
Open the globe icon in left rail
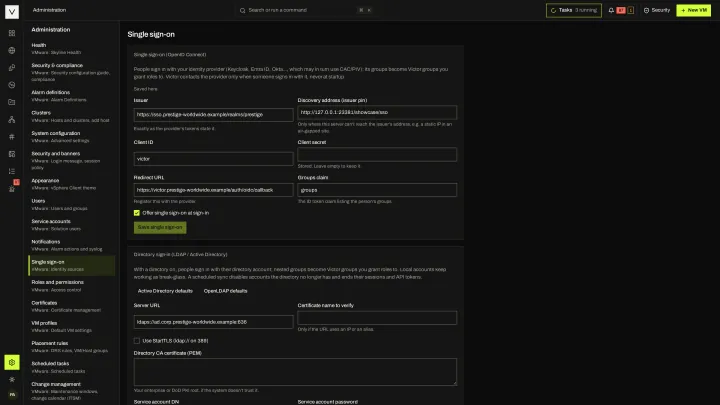12,51
